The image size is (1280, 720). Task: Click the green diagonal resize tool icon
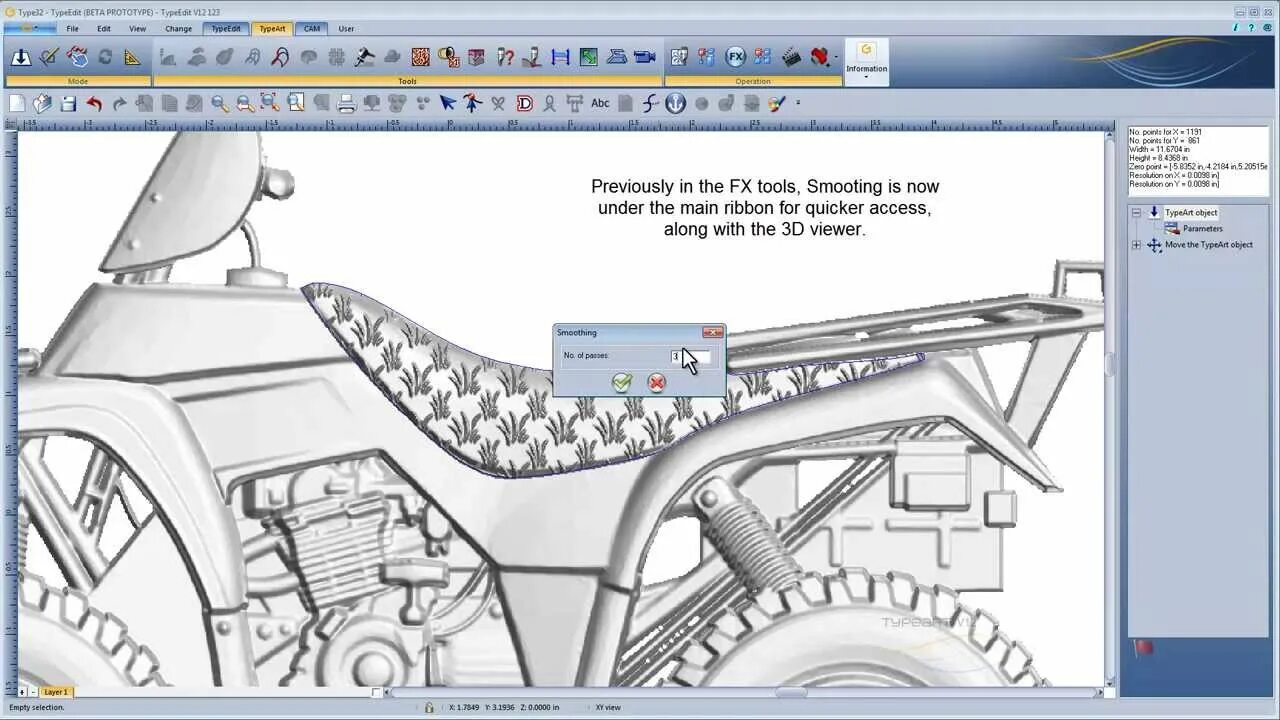click(x=588, y=58)
